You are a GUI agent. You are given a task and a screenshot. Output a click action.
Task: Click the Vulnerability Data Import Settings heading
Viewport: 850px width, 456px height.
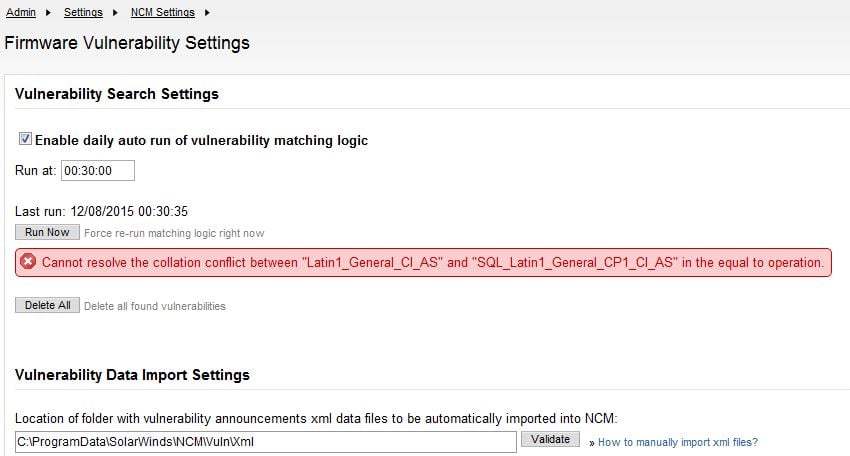pos(132,375)
